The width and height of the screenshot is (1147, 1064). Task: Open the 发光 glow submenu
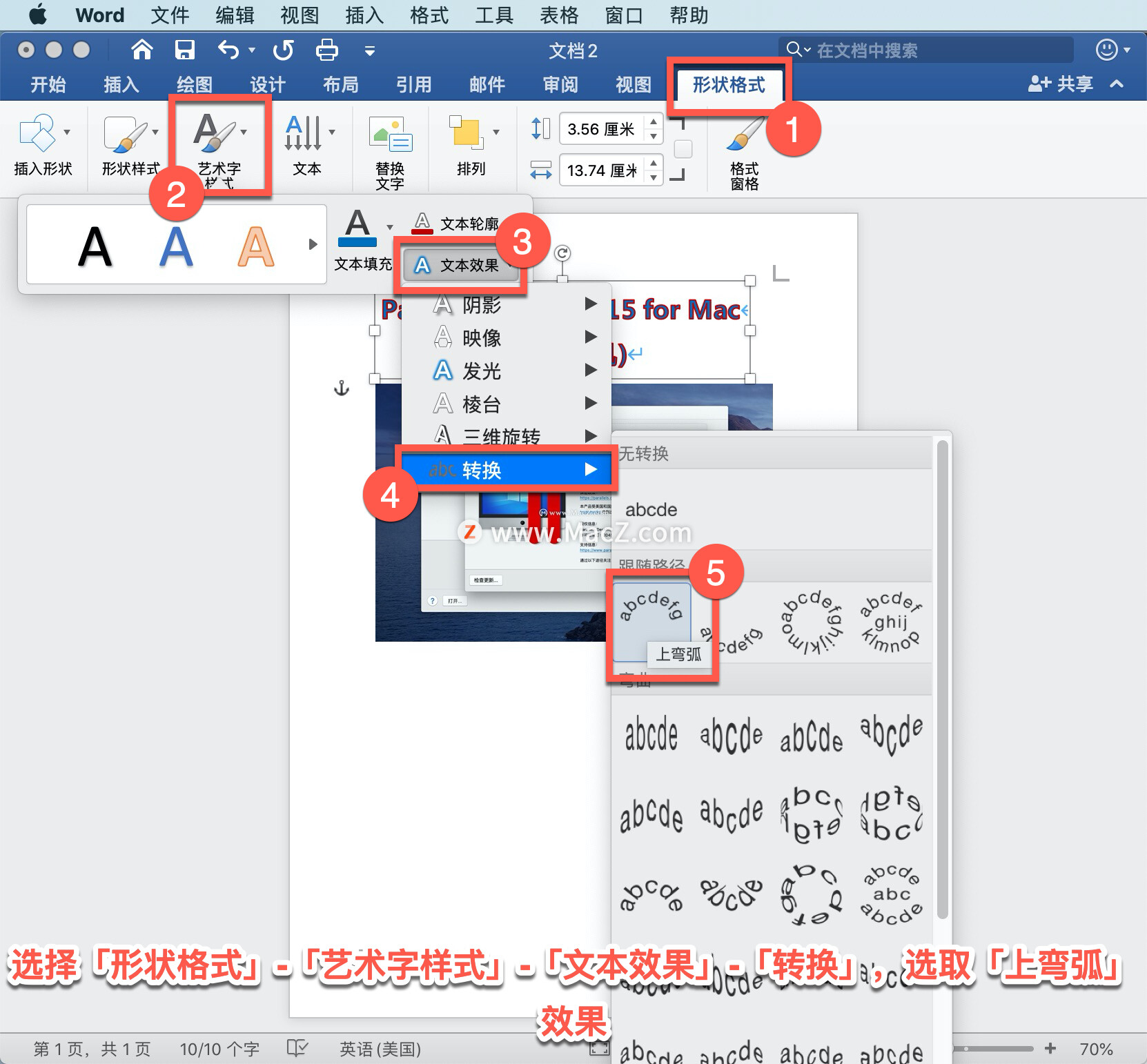[507, 371]
